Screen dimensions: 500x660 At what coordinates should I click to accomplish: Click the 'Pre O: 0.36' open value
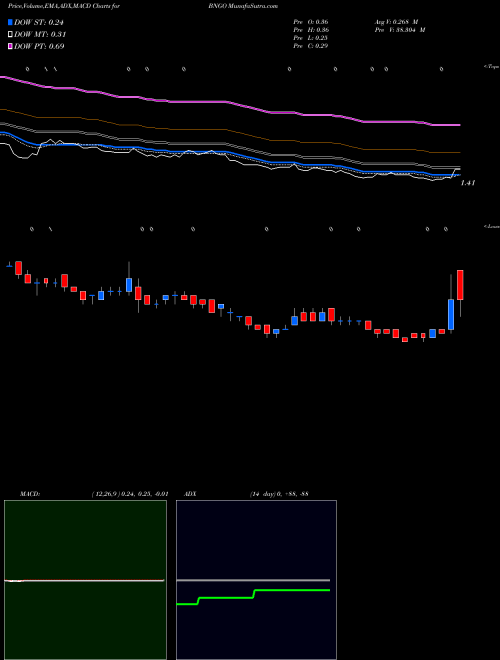[x=311, y=22]
